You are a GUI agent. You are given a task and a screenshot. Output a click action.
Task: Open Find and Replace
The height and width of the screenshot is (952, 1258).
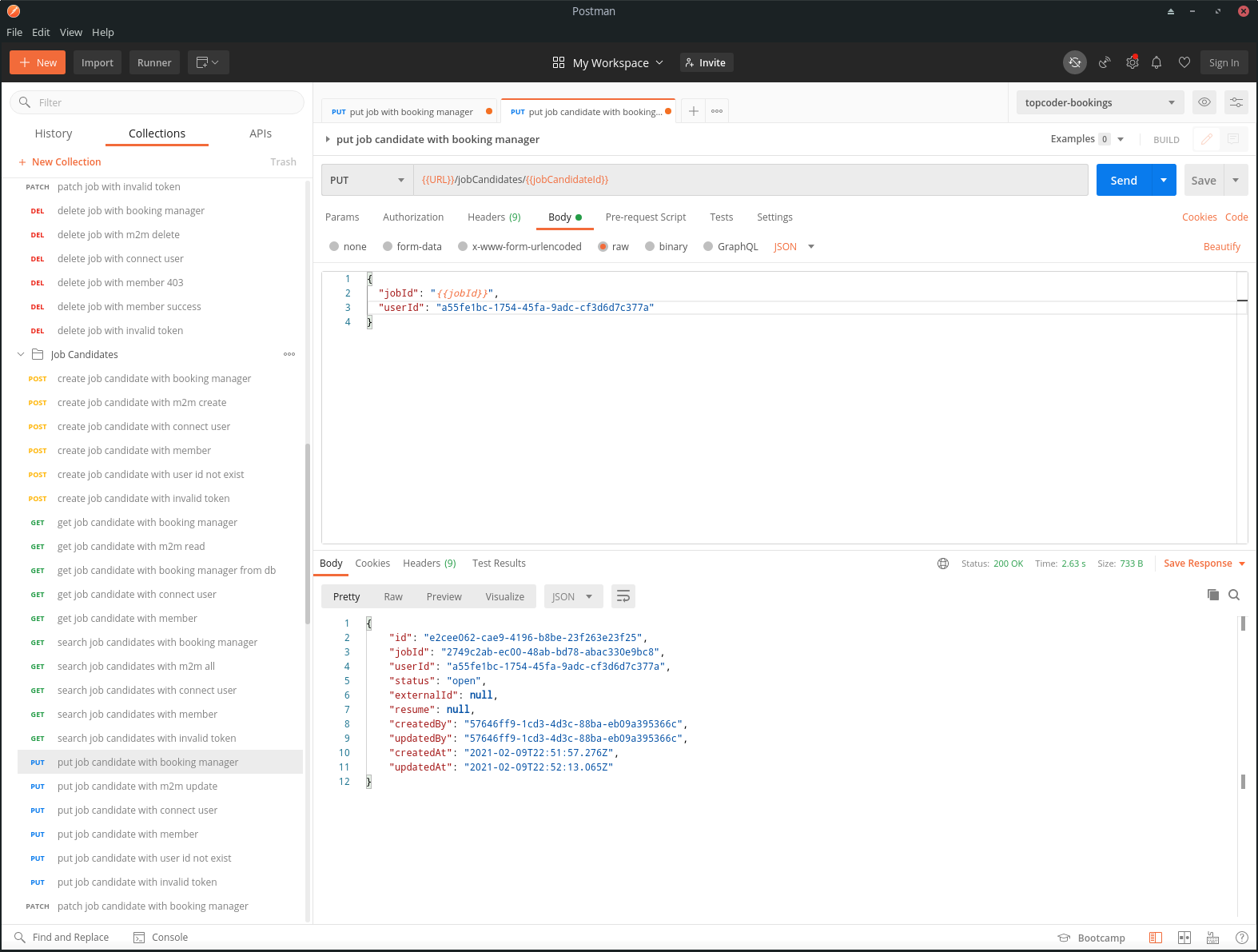pyautogui.click(x=62, y=938)
